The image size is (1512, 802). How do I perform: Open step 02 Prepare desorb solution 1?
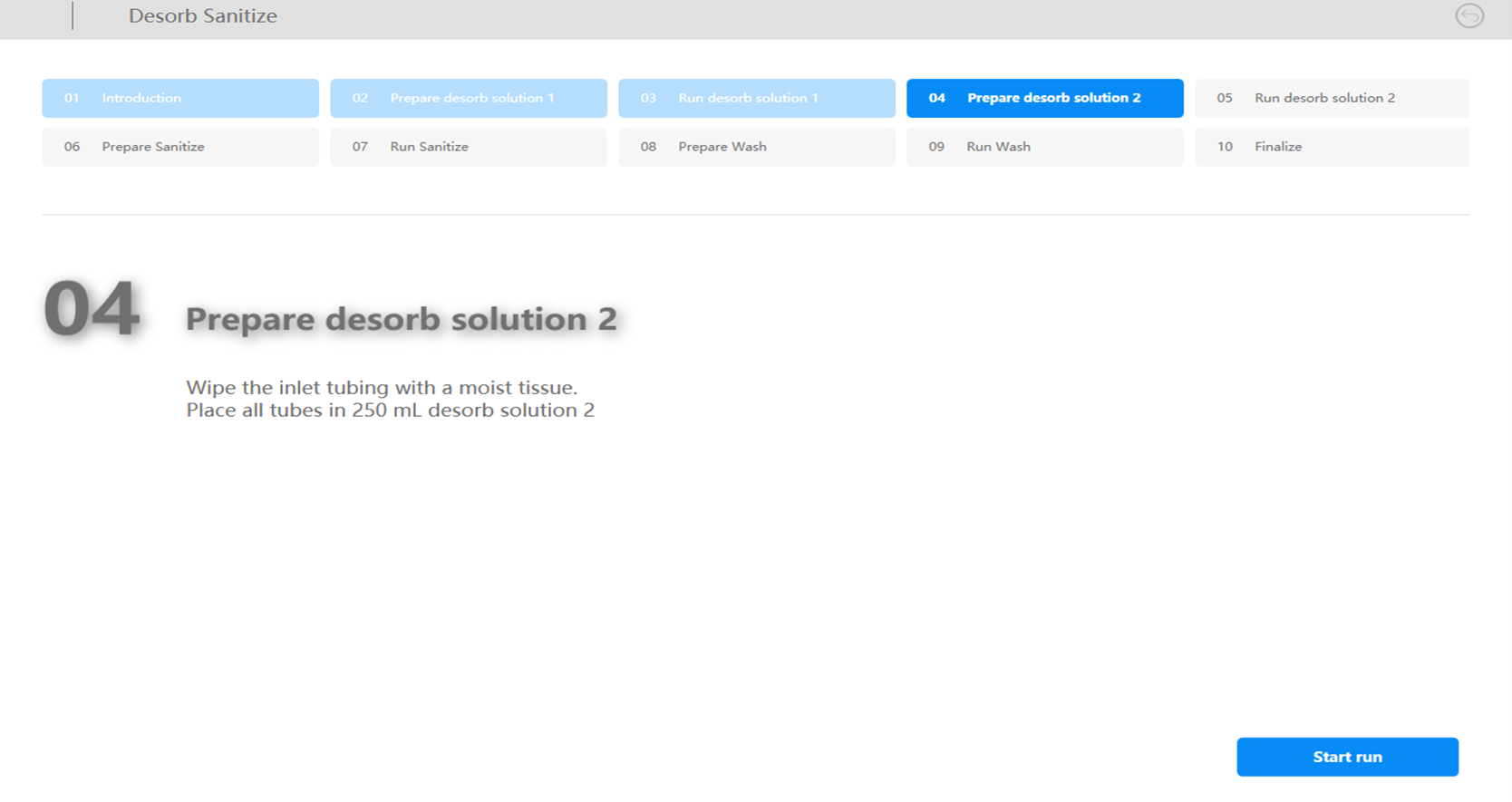[x=468, y=98]
